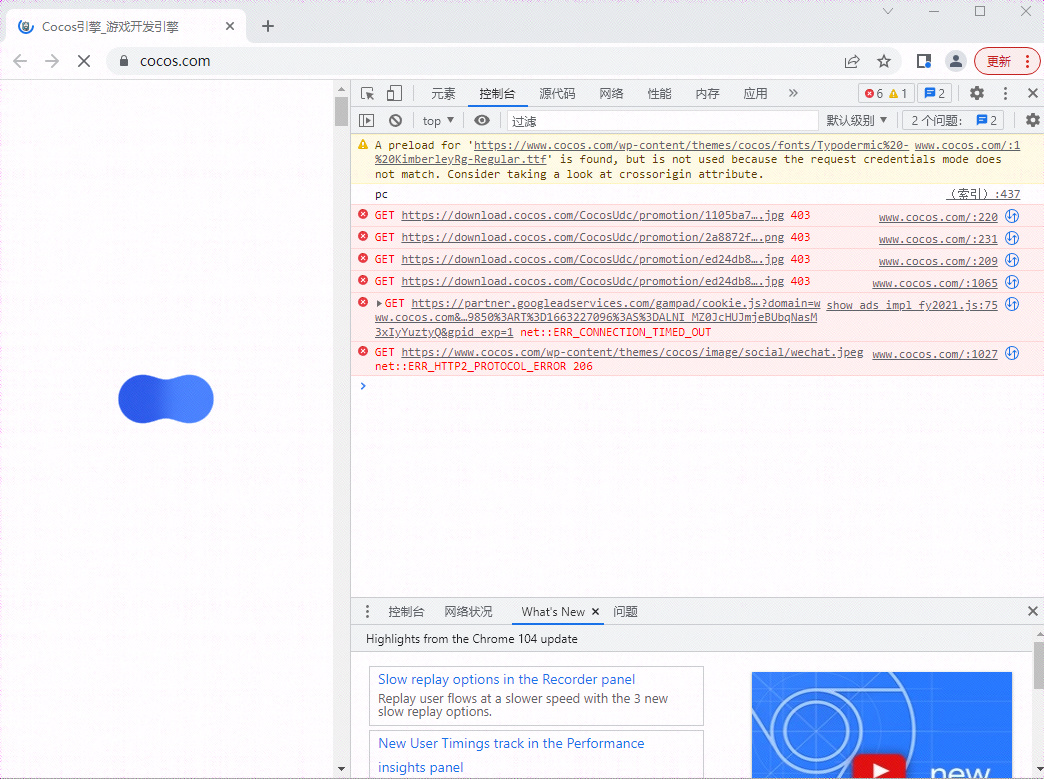Expand the googleadservices GET error entry
Viewport: 1044px width, 779px height.
coord(379,304)
